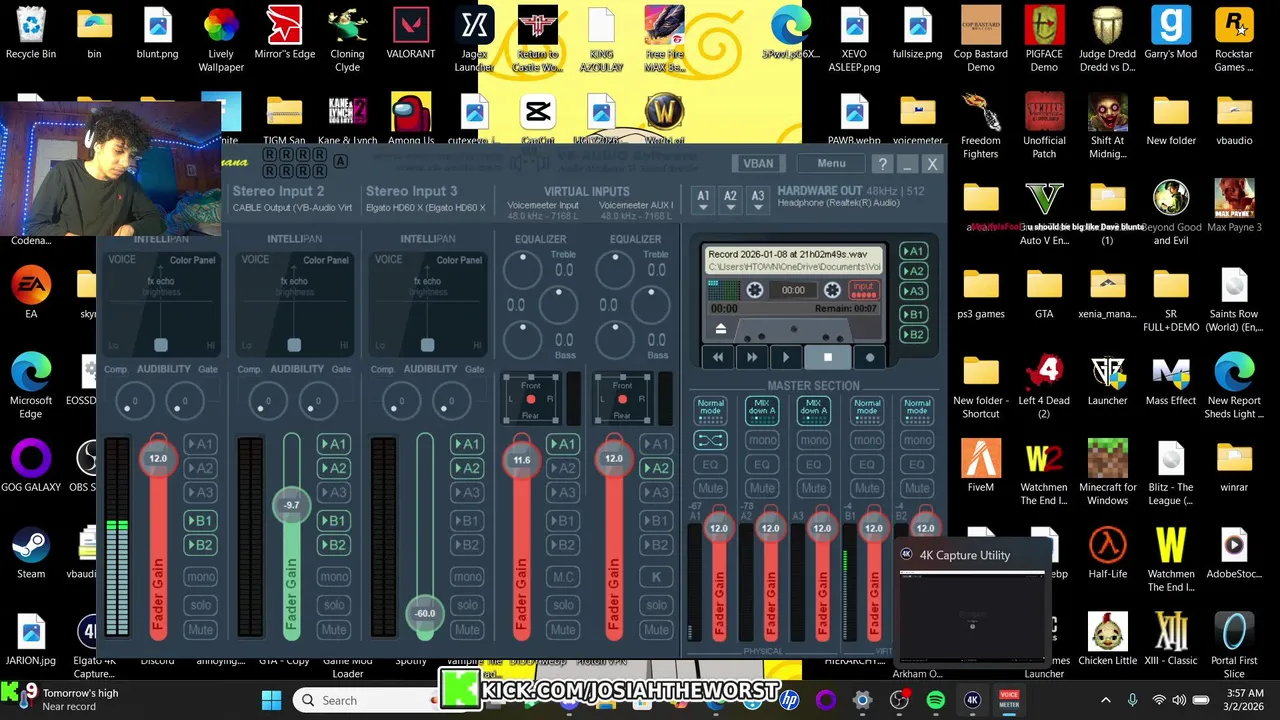The width and height of the screenshot is (1280, 720).
Task: Select the Recycle Bin icon
Action: pos(31,33)
